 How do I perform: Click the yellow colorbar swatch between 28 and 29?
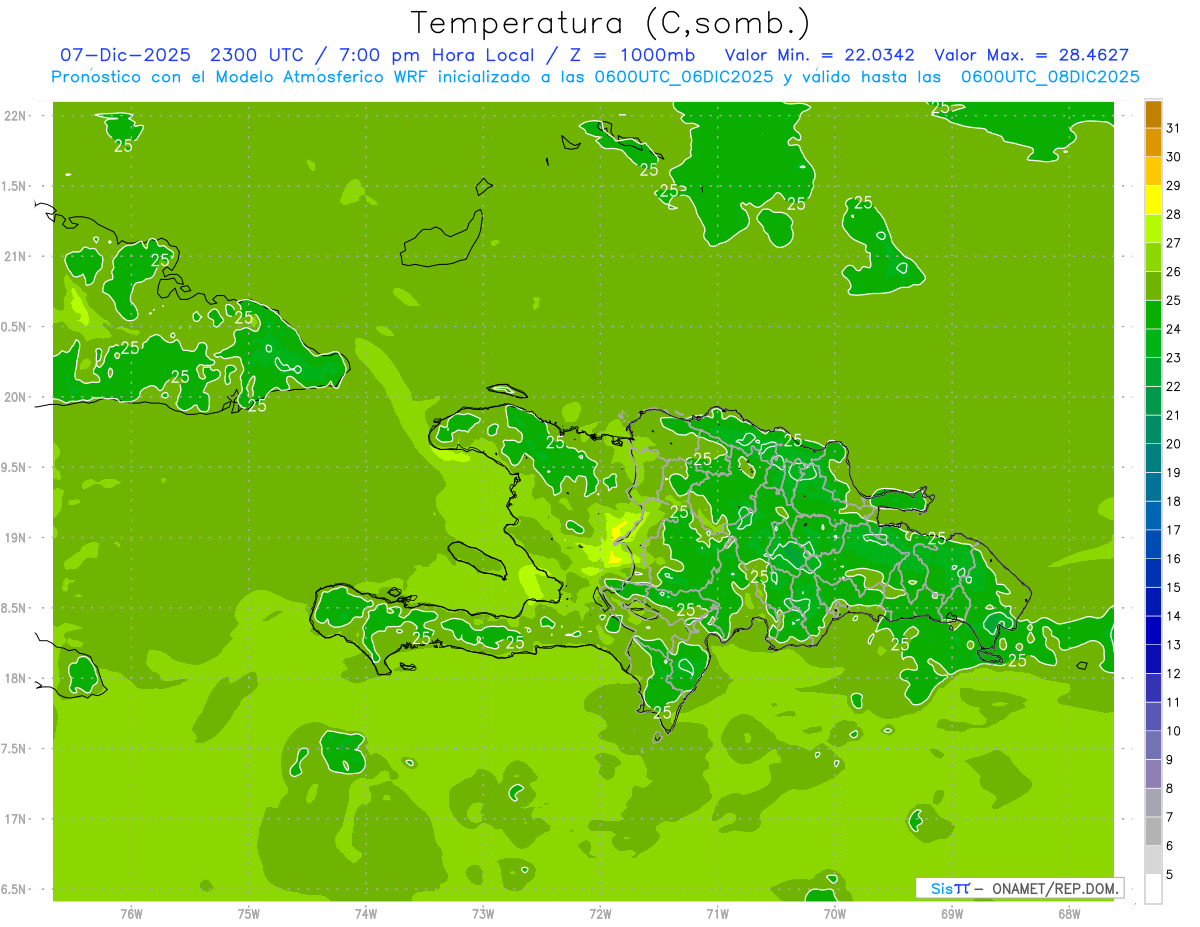(x=1153, y=200)
